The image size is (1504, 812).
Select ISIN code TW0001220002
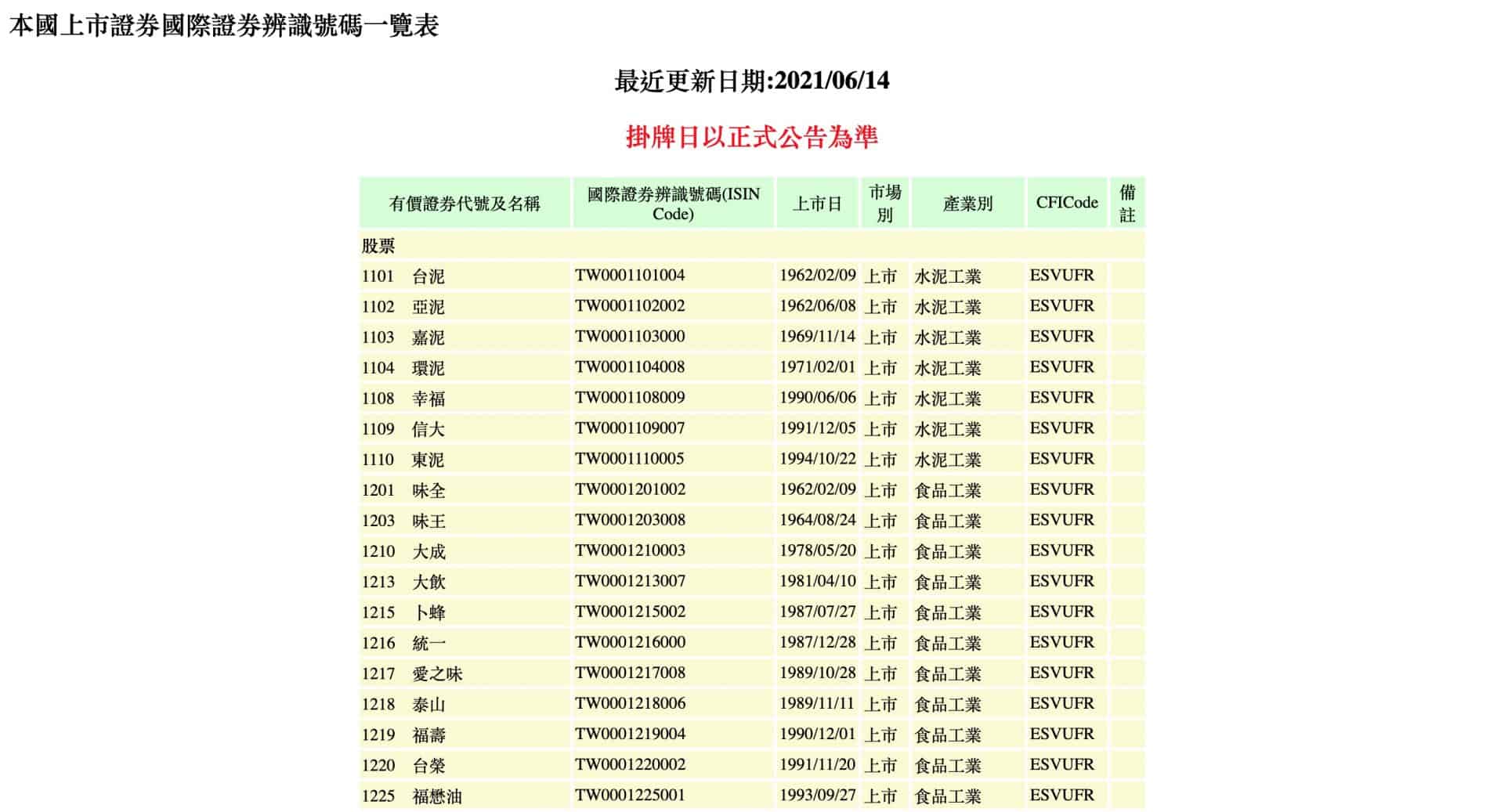[x=674, y=765]
